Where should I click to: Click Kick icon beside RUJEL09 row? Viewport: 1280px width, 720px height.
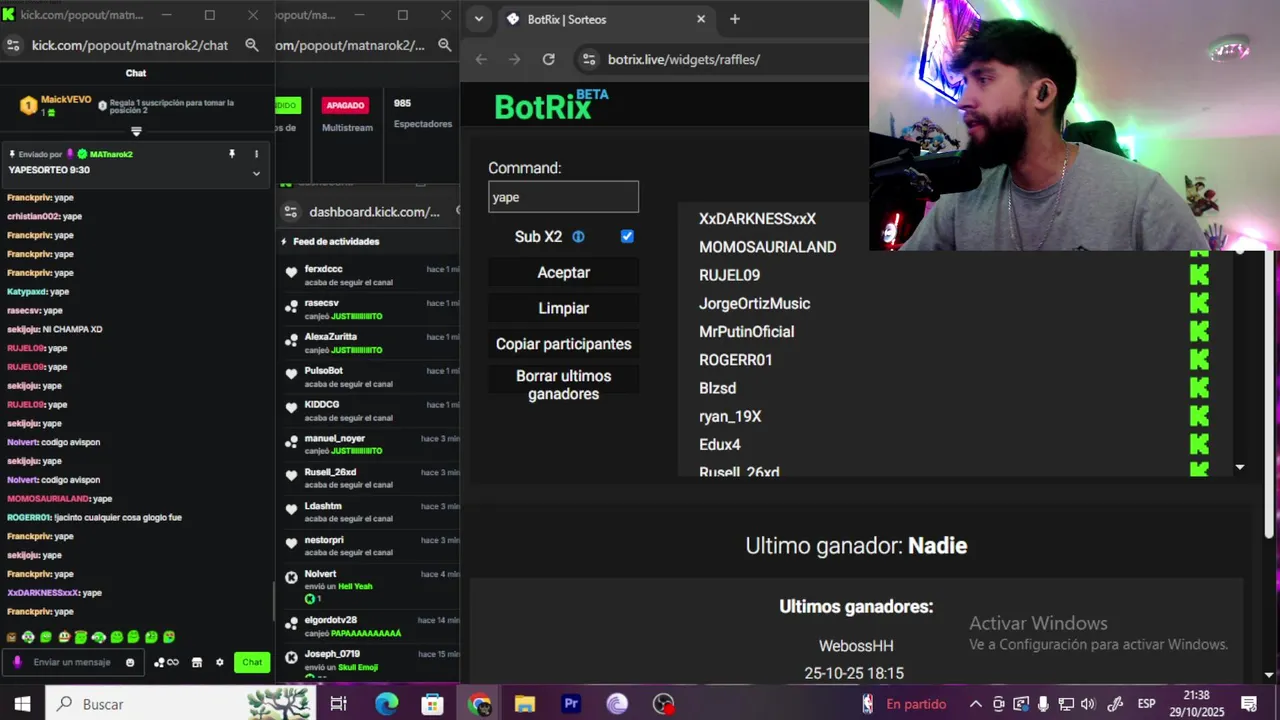(x=1199, y=275)
